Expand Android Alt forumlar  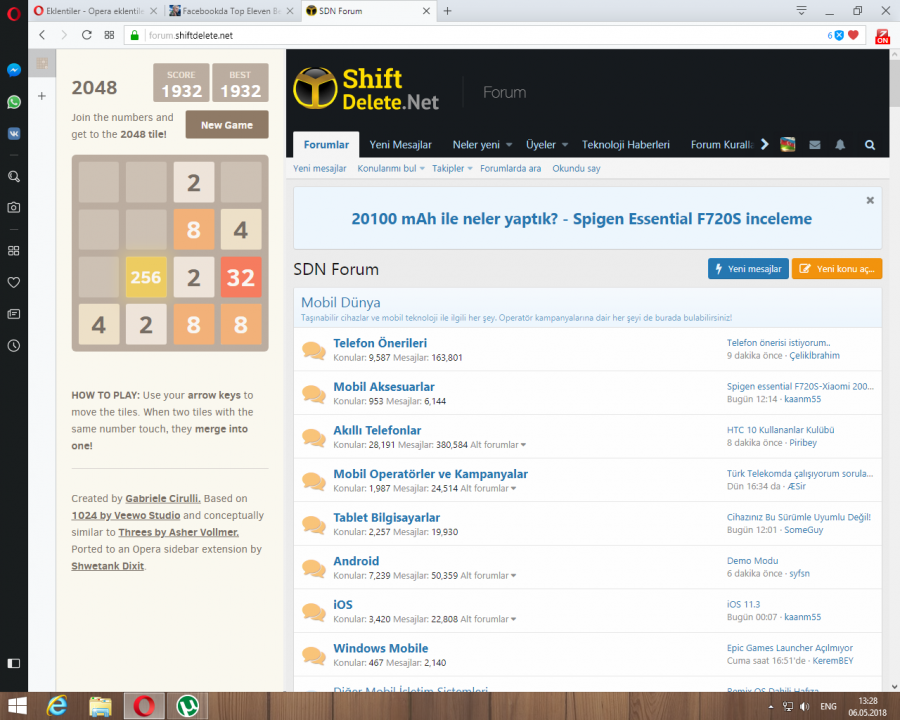488,576
